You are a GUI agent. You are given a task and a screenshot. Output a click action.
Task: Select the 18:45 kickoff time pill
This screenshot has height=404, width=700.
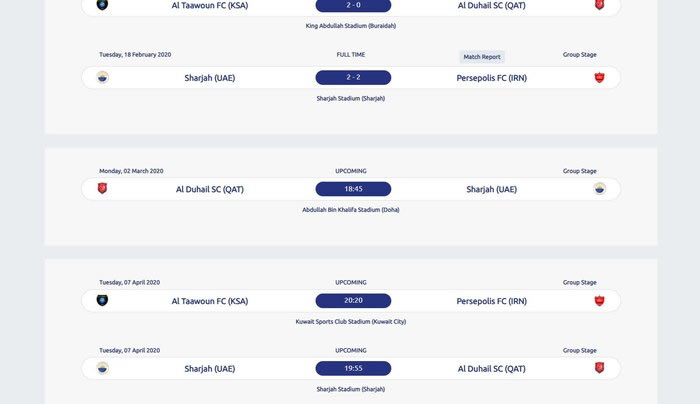click(353, 189)
